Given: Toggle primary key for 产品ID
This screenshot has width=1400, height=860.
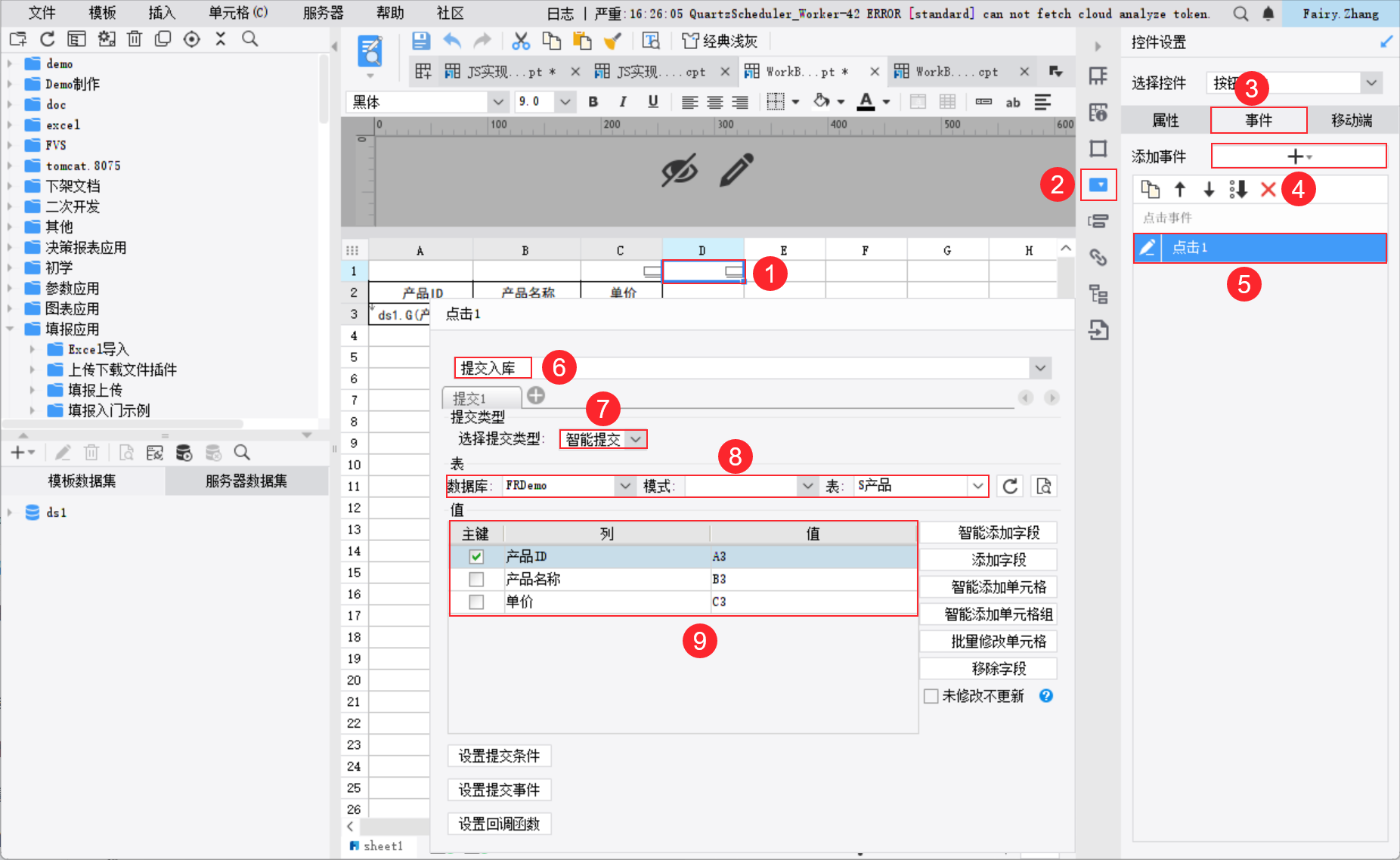Looking at the screenshot, I should pyautogui.click(x=476, y=557).
